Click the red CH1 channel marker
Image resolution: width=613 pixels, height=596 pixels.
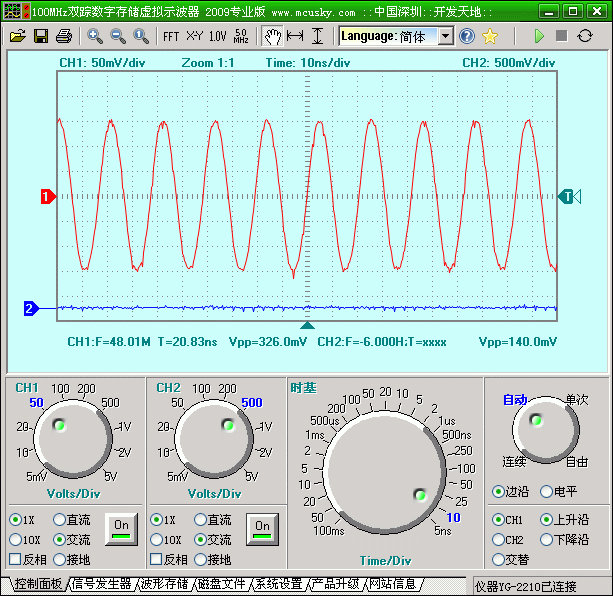point(46,197)
